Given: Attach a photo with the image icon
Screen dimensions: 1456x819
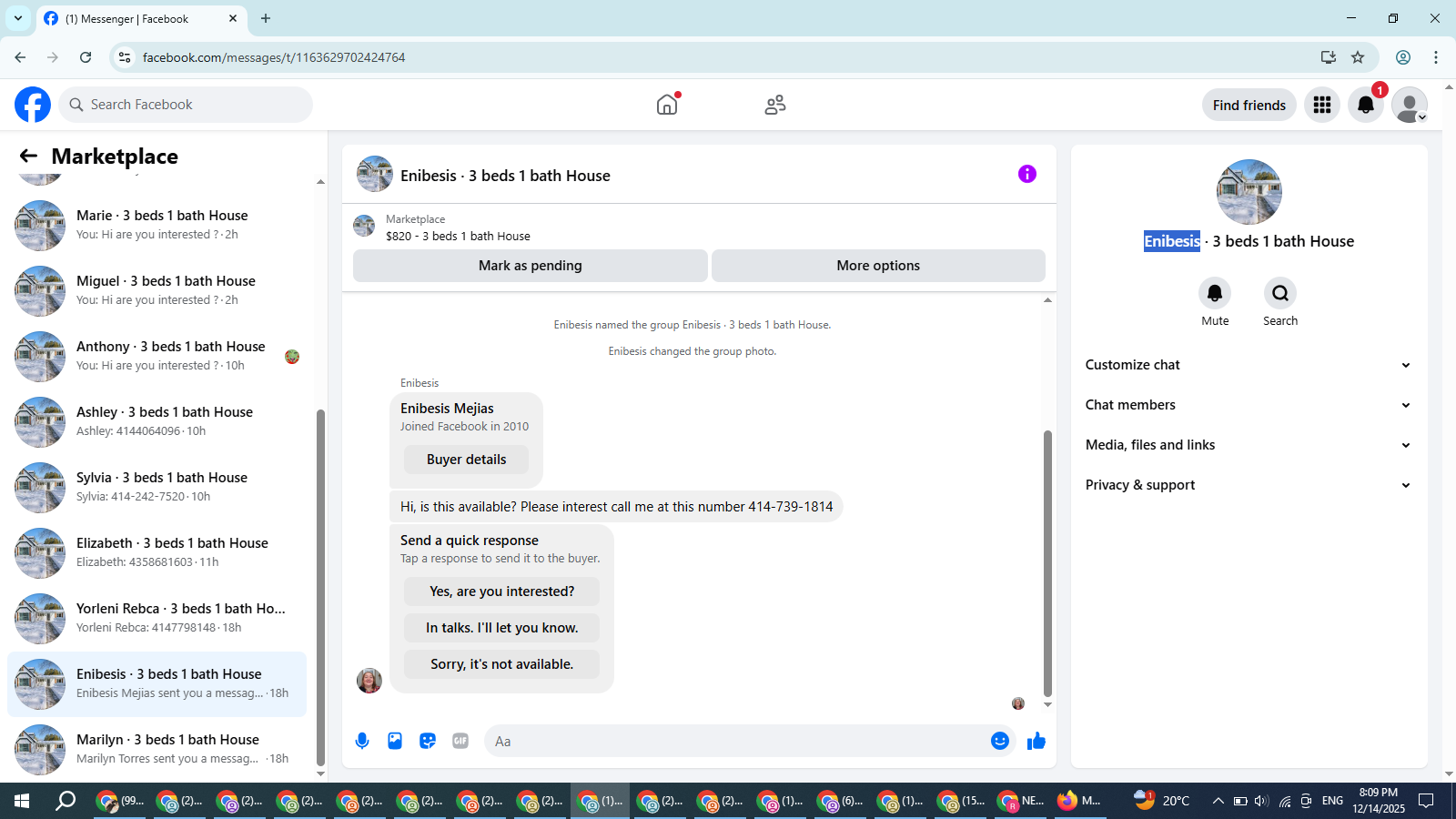Looking at the screenshot, I should [395, 741].
